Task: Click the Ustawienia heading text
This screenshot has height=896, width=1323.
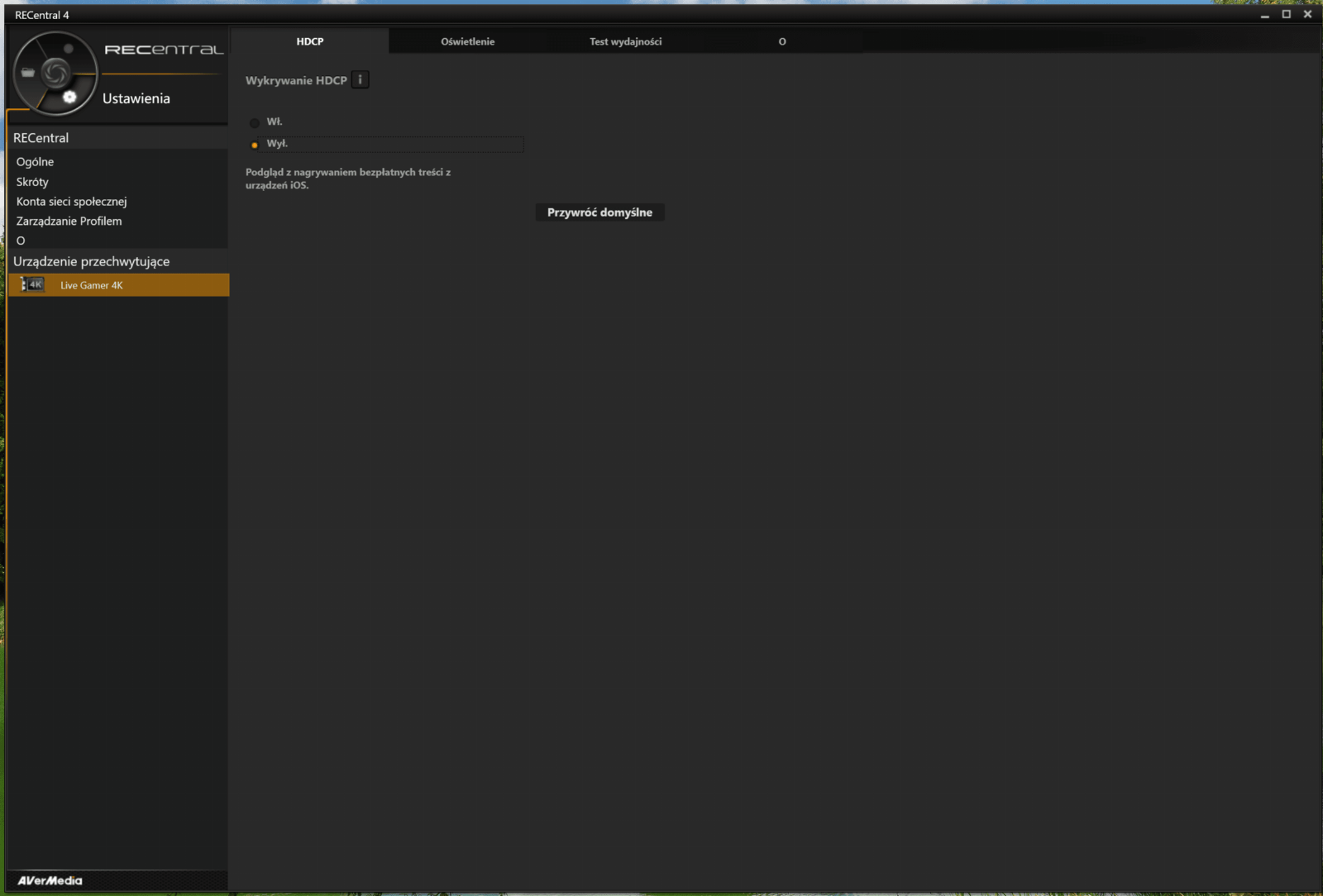Action: tap(136, 98)
